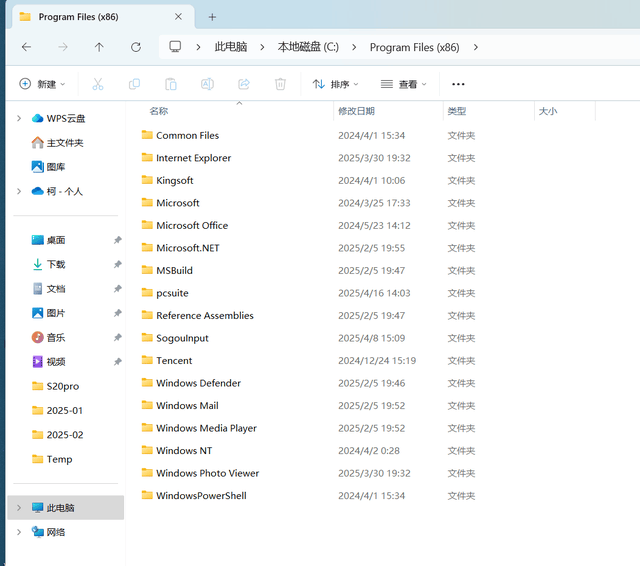This screenshot has height=566, width=640.
Task: Refresh the current folder view
Action: coord(136,47)
